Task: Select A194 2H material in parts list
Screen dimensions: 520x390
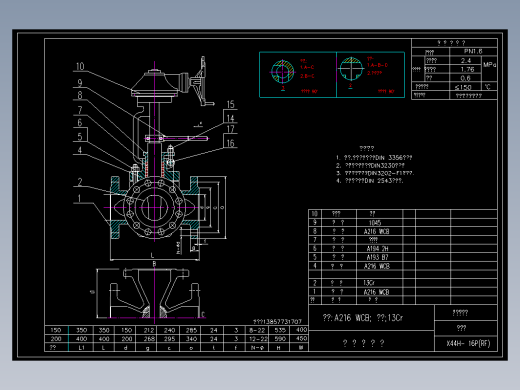Action: pyautogui.click(x=377, y=249)
